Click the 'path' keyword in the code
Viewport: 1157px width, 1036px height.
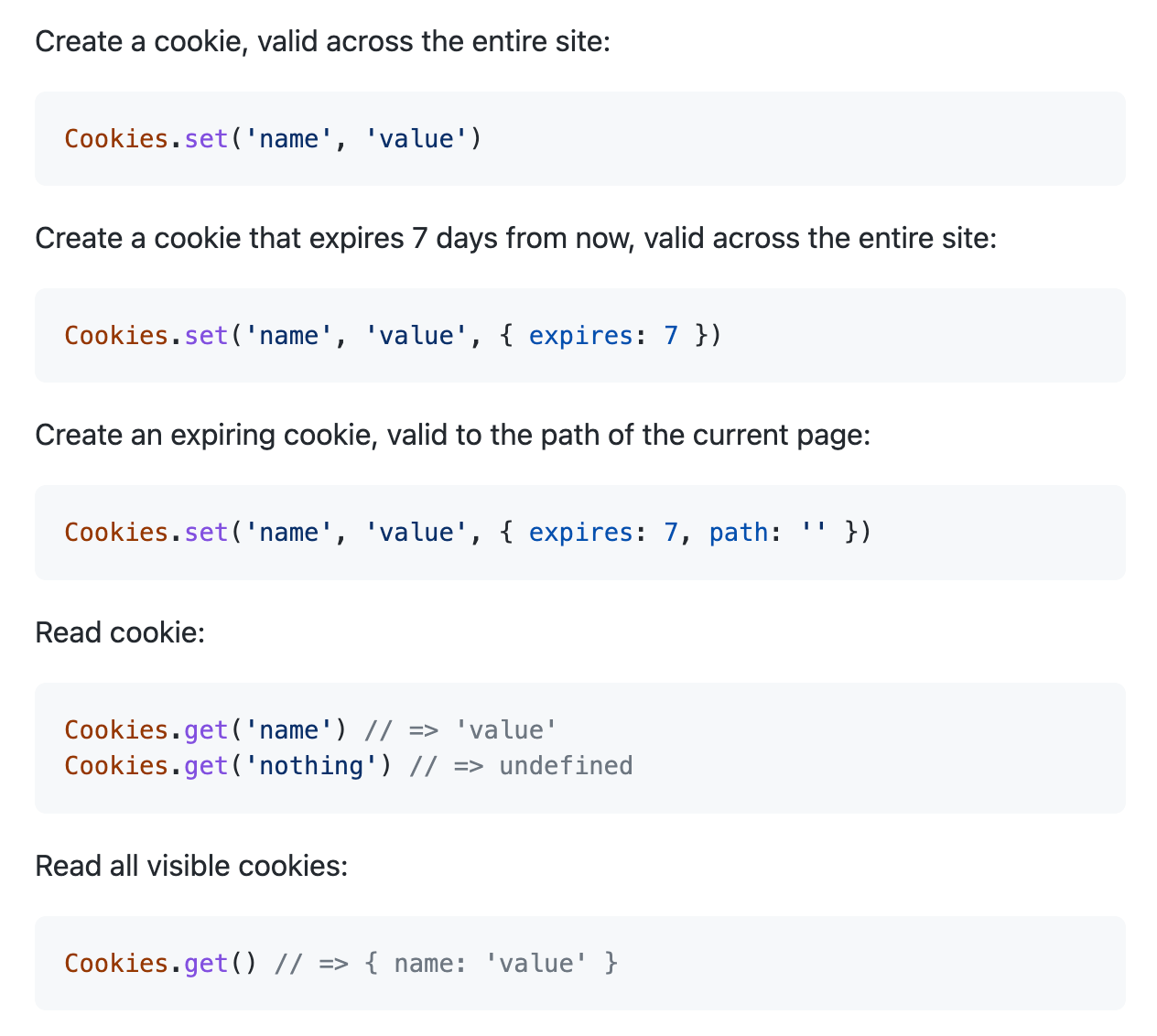(739, 533)
